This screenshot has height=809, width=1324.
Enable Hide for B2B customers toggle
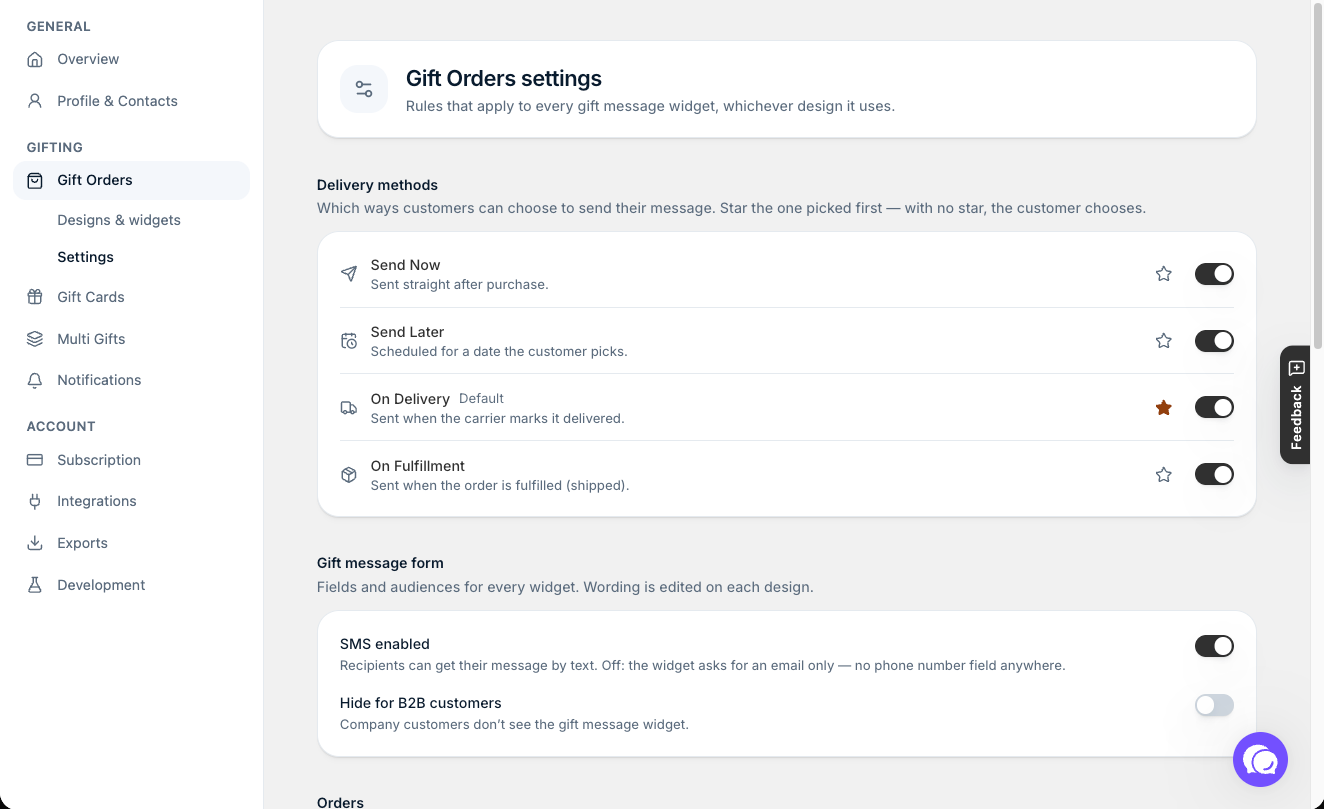[x=1214, y=705]
